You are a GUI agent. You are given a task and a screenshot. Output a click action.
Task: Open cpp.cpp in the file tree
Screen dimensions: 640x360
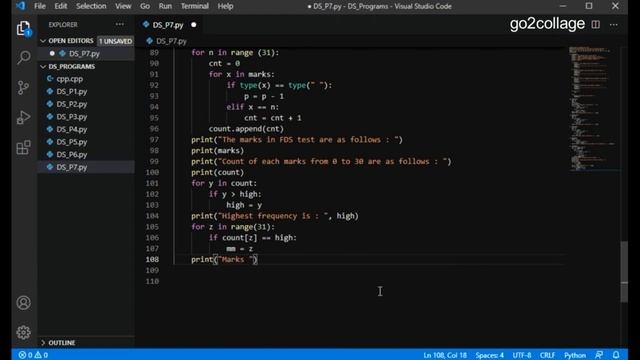[87, 79]
